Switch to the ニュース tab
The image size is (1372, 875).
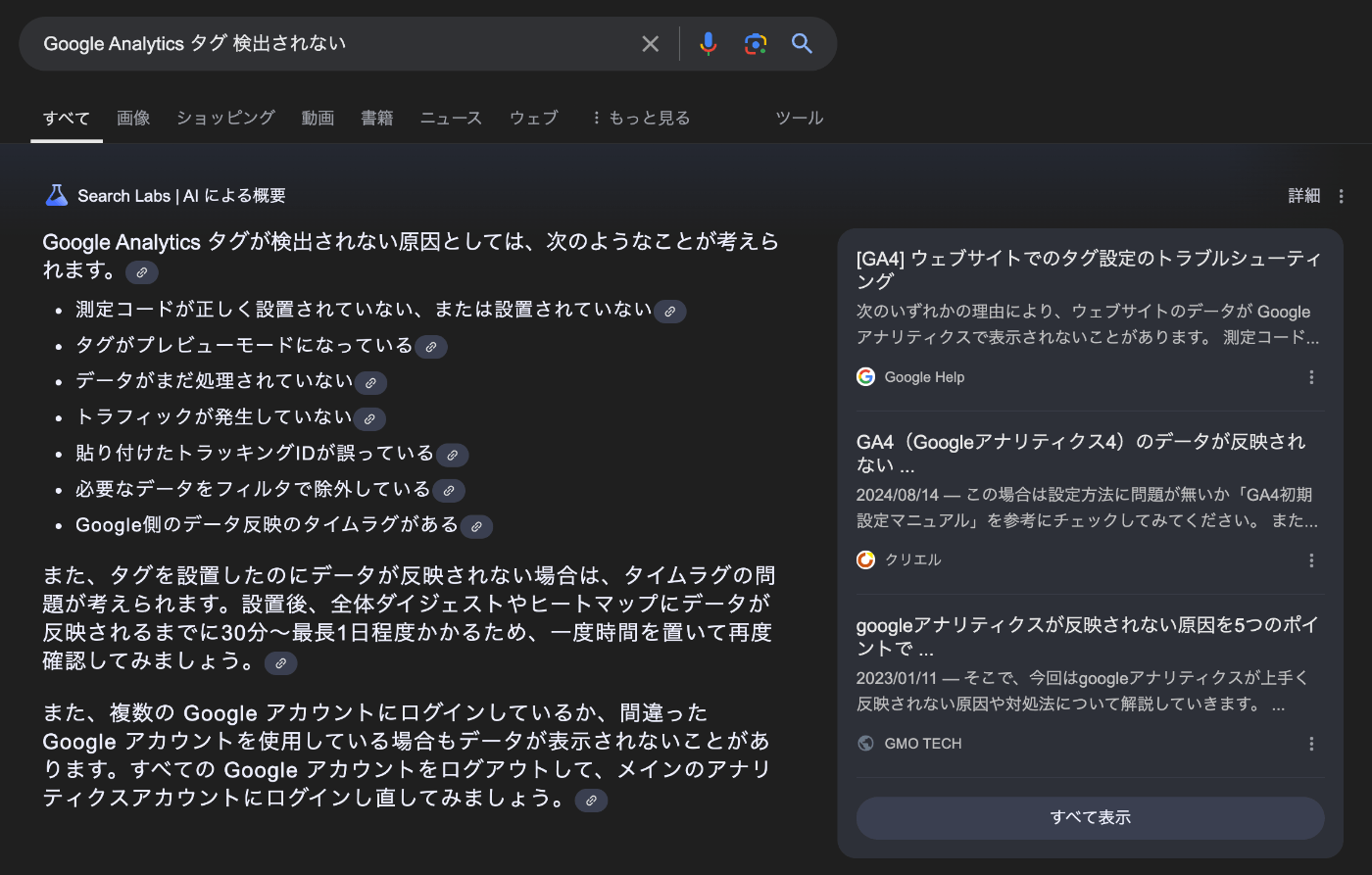[x=451, y=118]
